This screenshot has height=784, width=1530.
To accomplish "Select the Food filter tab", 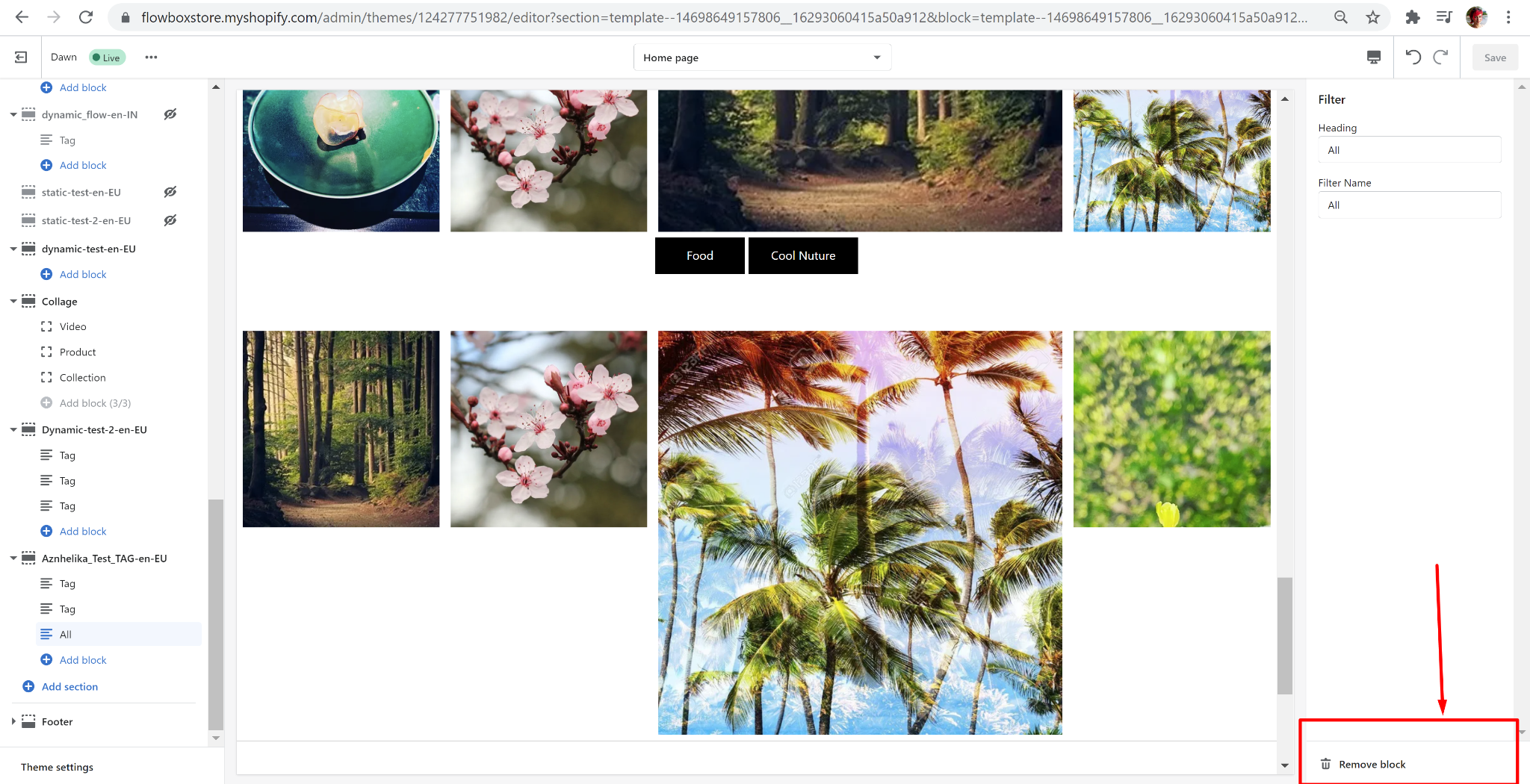I will click(699, 255).
